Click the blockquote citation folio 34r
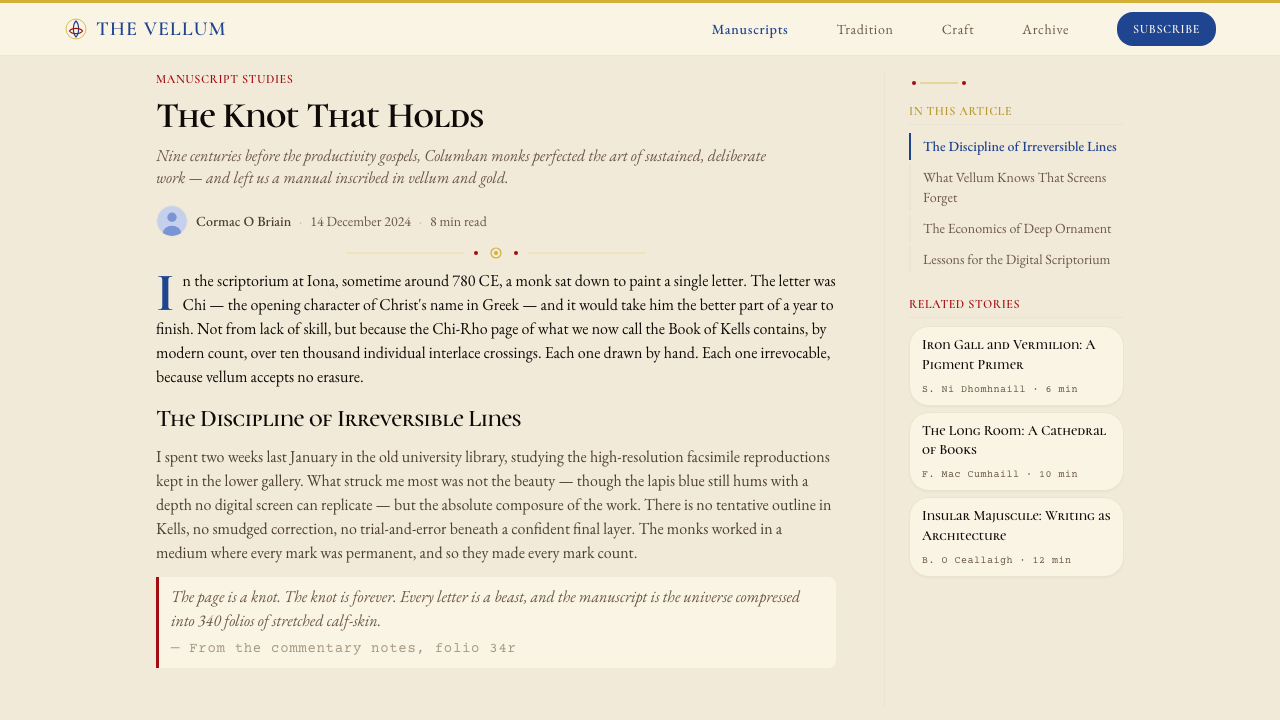 (343, 648)
